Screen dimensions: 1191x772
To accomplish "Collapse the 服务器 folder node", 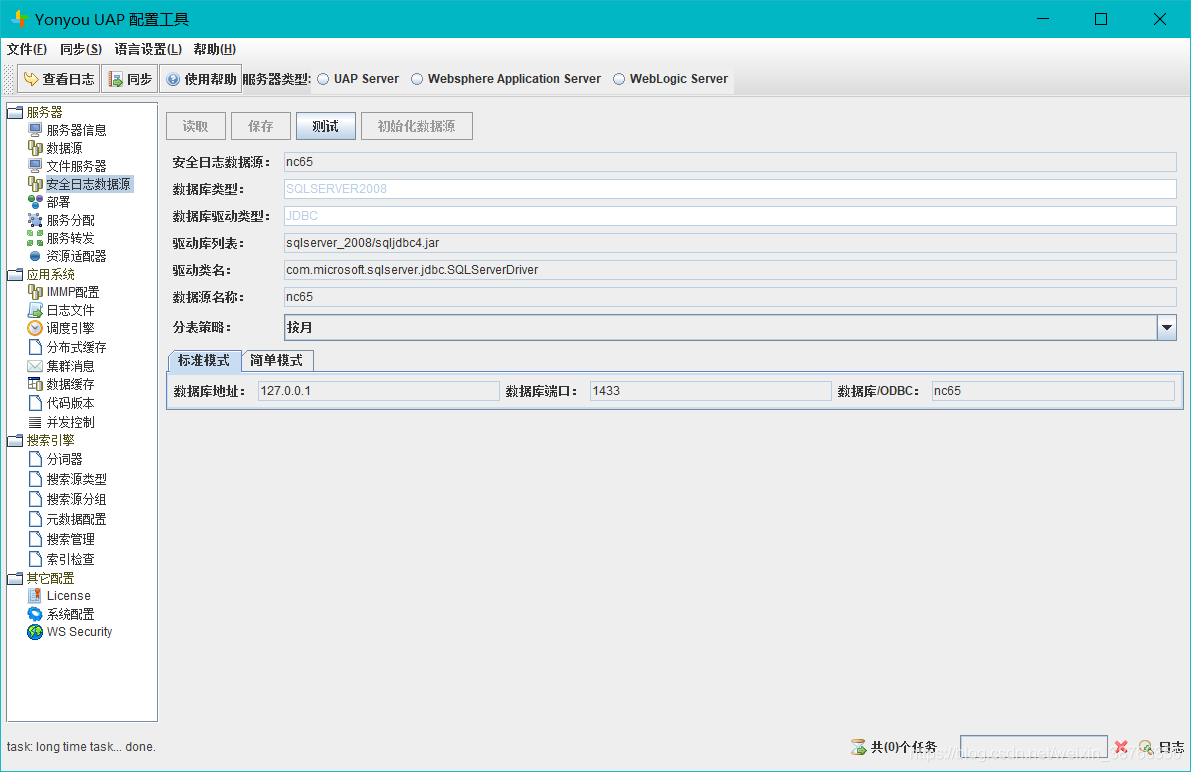I will click(15, 112).
